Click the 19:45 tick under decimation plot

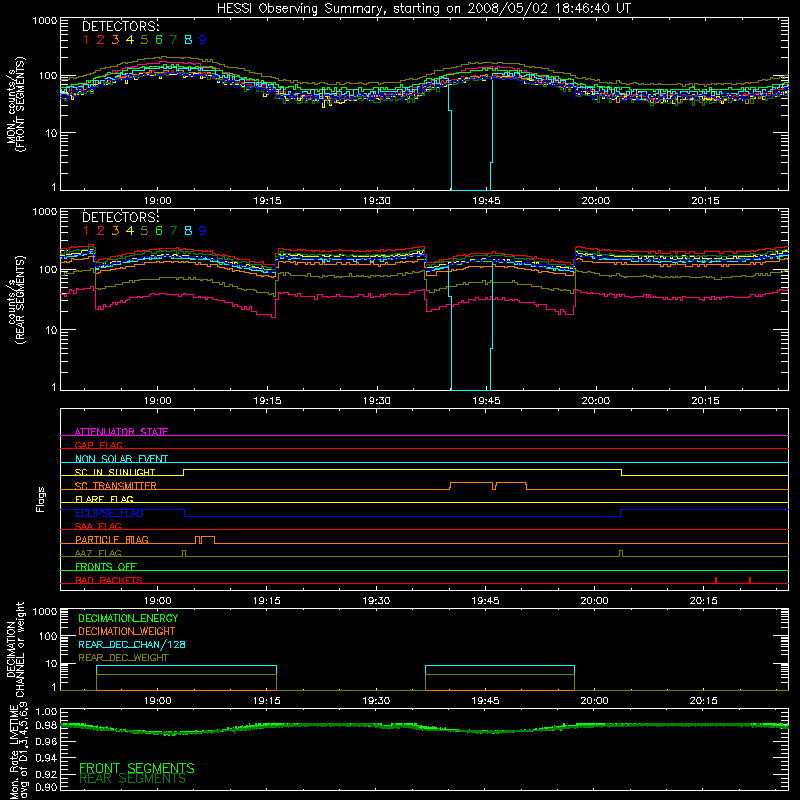point(485,701)
